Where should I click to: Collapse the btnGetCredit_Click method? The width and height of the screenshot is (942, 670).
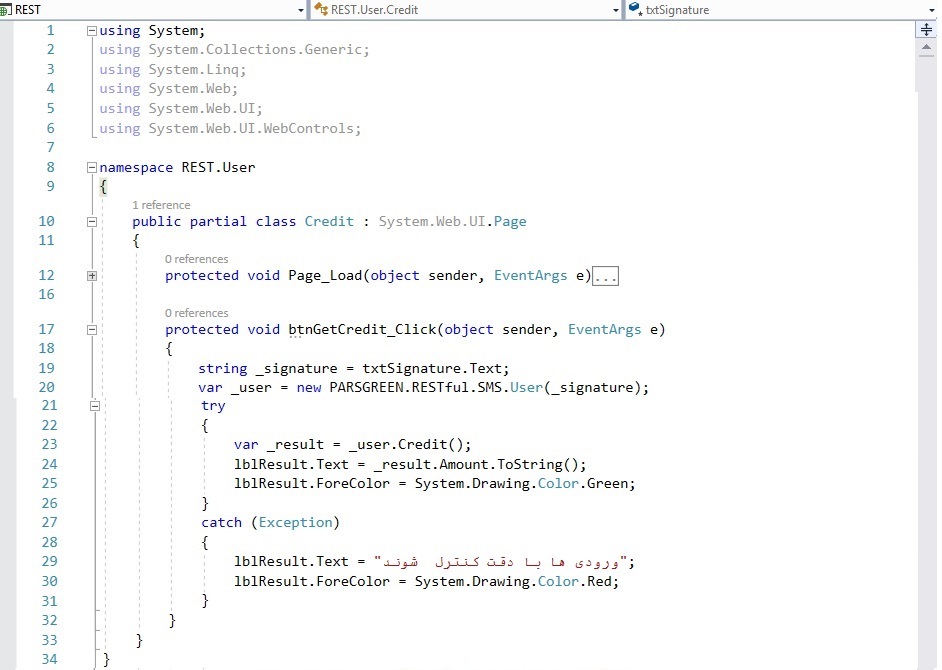[92, 330]
